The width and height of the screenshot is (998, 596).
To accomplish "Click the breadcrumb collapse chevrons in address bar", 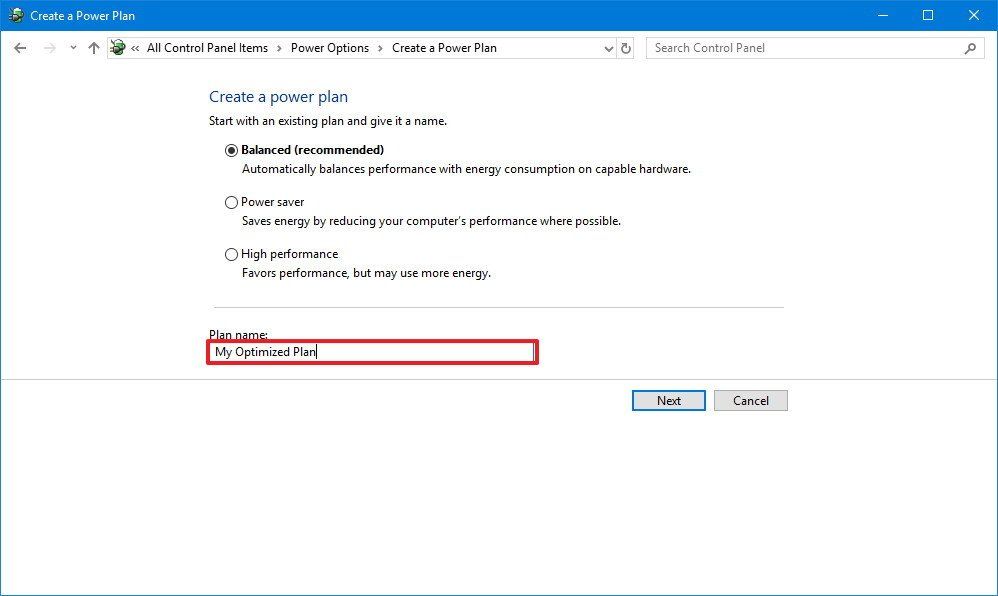I will point(136,47).
